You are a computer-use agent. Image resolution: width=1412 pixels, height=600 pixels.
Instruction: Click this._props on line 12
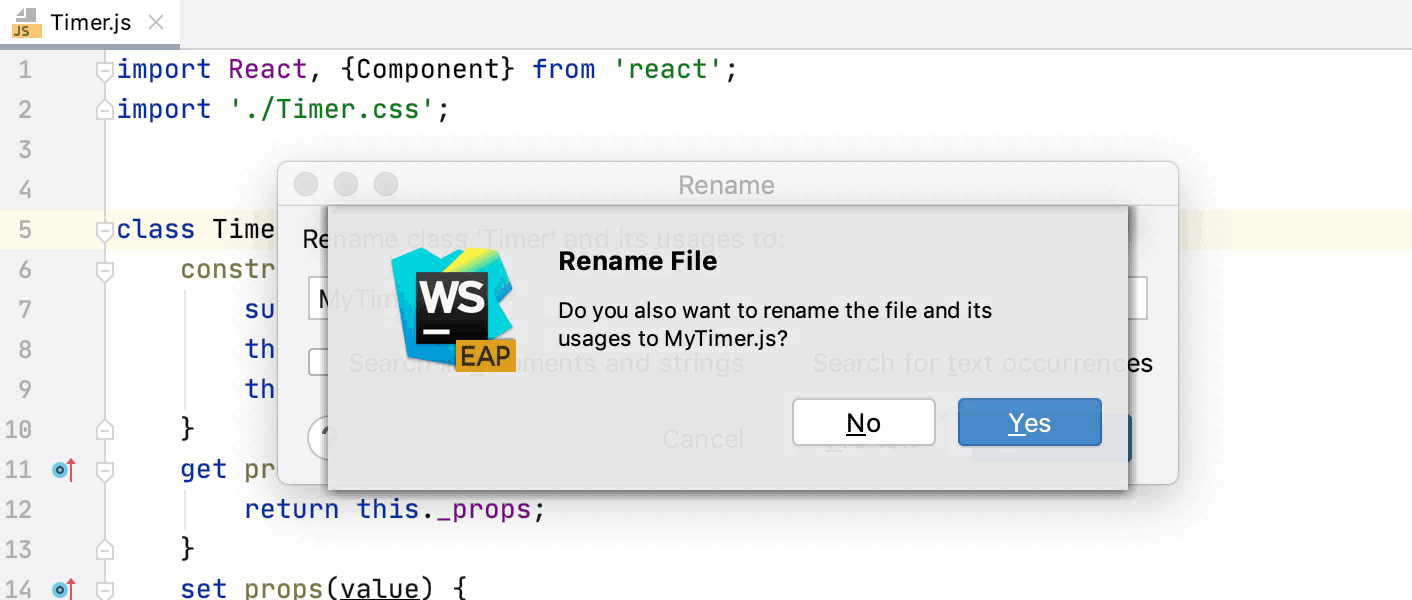443,510
